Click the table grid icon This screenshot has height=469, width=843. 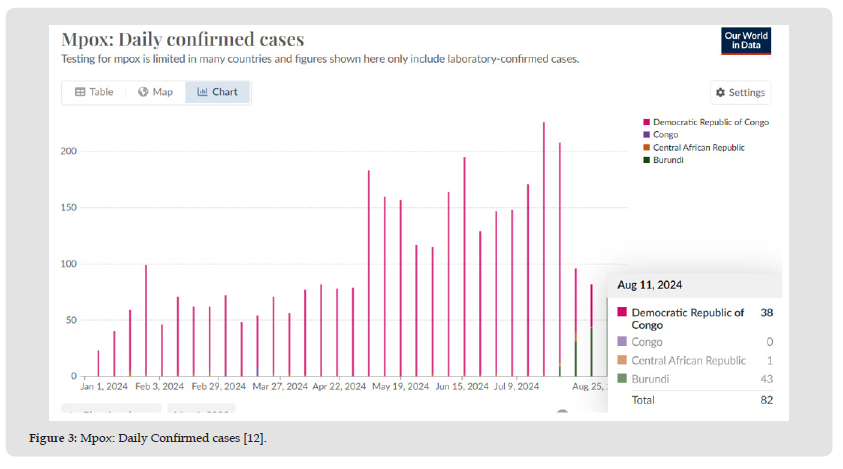[x=81, y=92]
